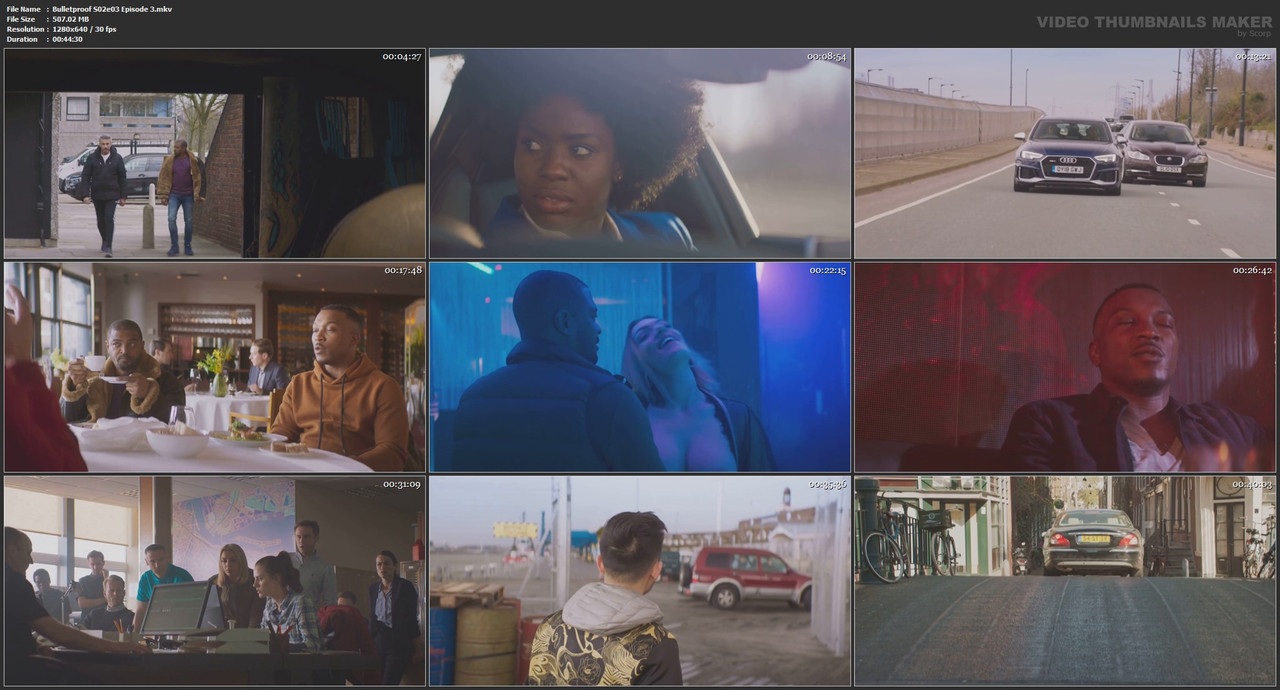Open thumbnail of woman driving a car
This screenshot has width=1280, height=690.
coord(640,153)
